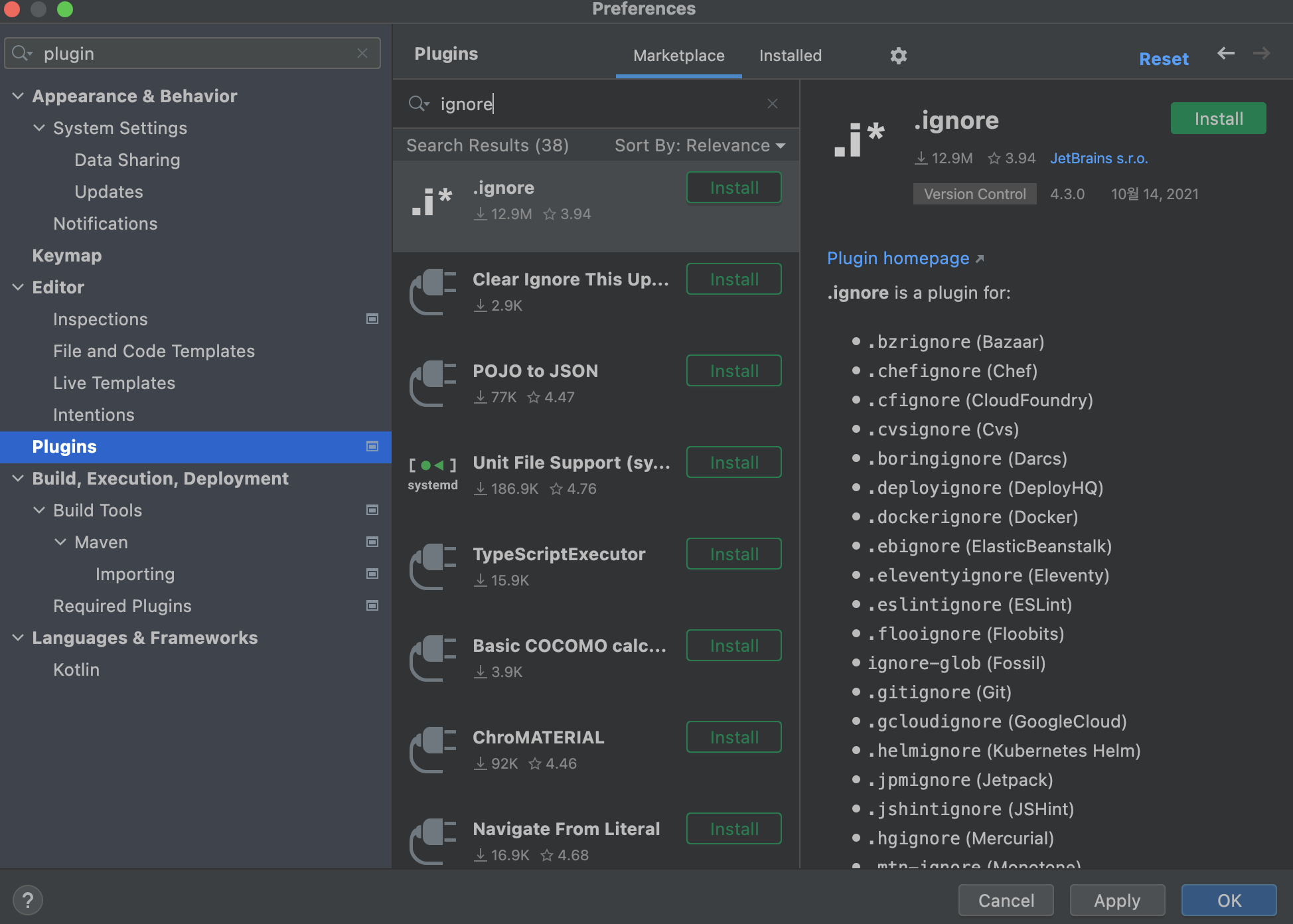The image size is (1293, 924).
Task: Select Keymap in the settings tree
Action: coord(67,256)
